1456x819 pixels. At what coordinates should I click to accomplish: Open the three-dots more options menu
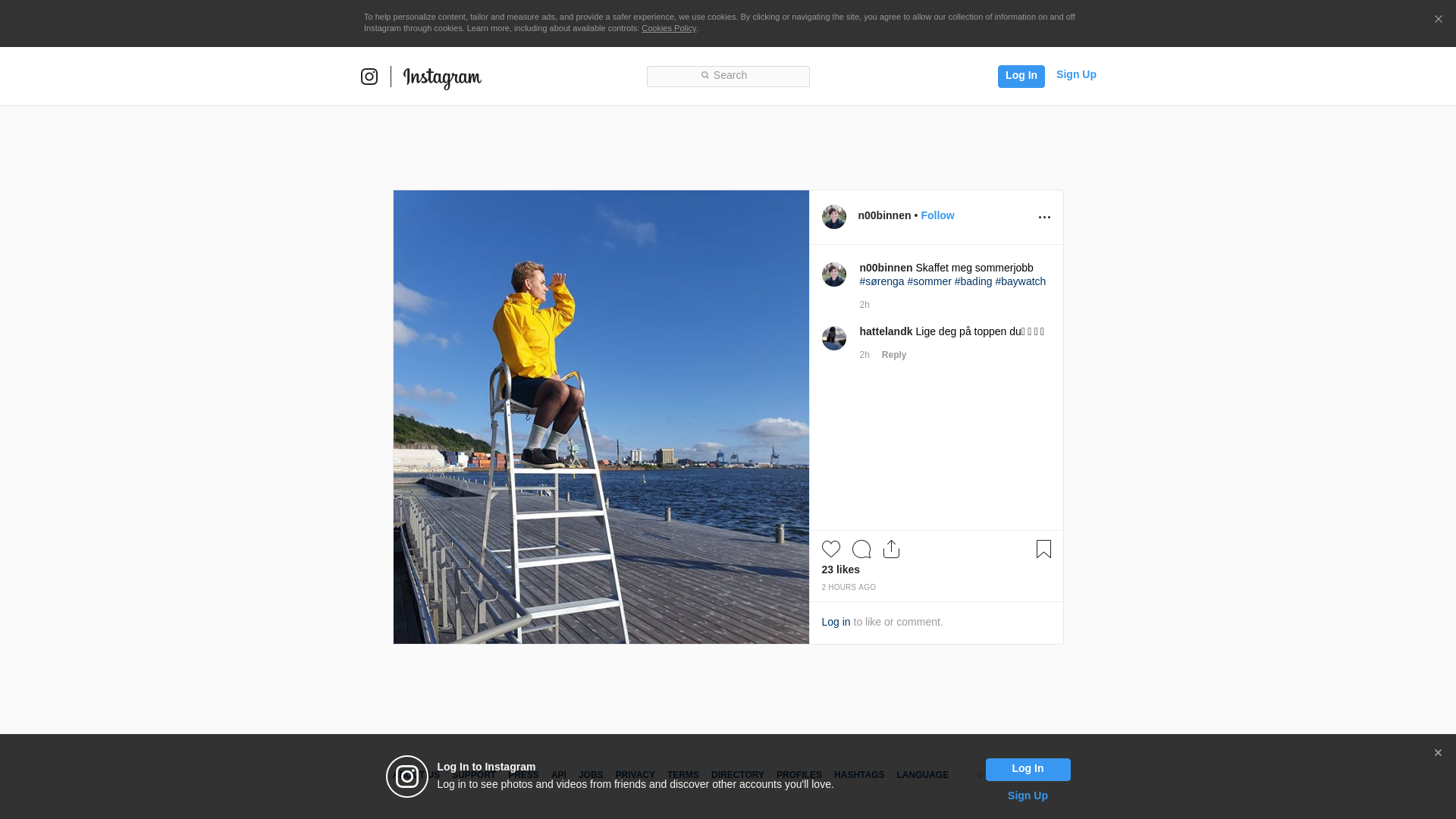[1044, 218]
